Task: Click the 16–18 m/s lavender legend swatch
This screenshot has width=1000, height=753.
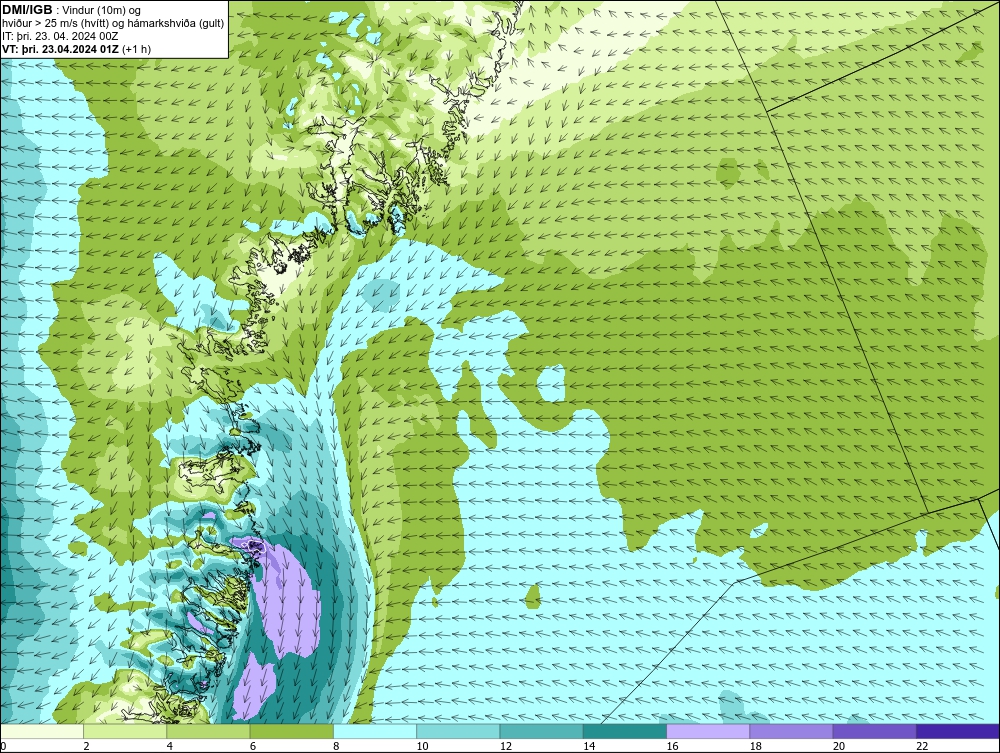Action: [x=708, y=731]
